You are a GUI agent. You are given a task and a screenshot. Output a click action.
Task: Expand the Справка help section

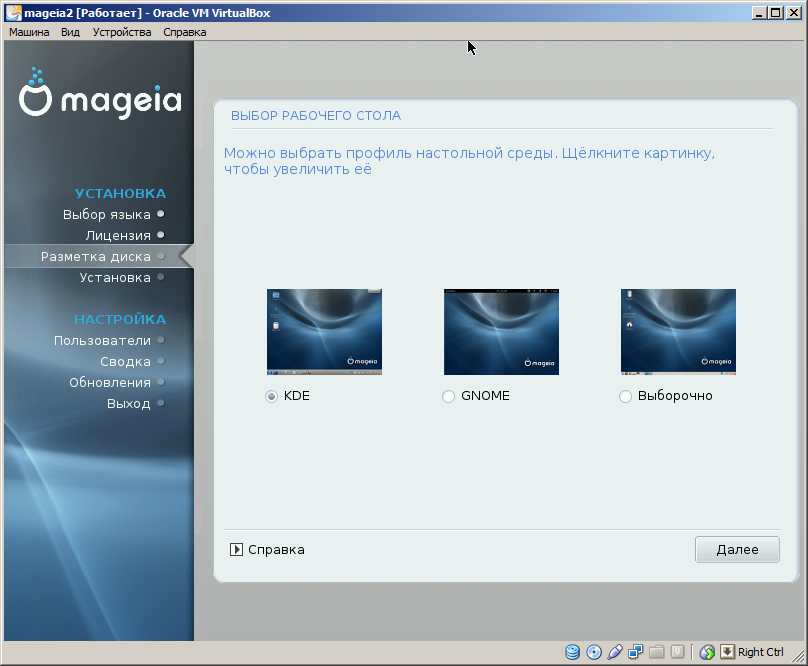click(x=237, y=549)
